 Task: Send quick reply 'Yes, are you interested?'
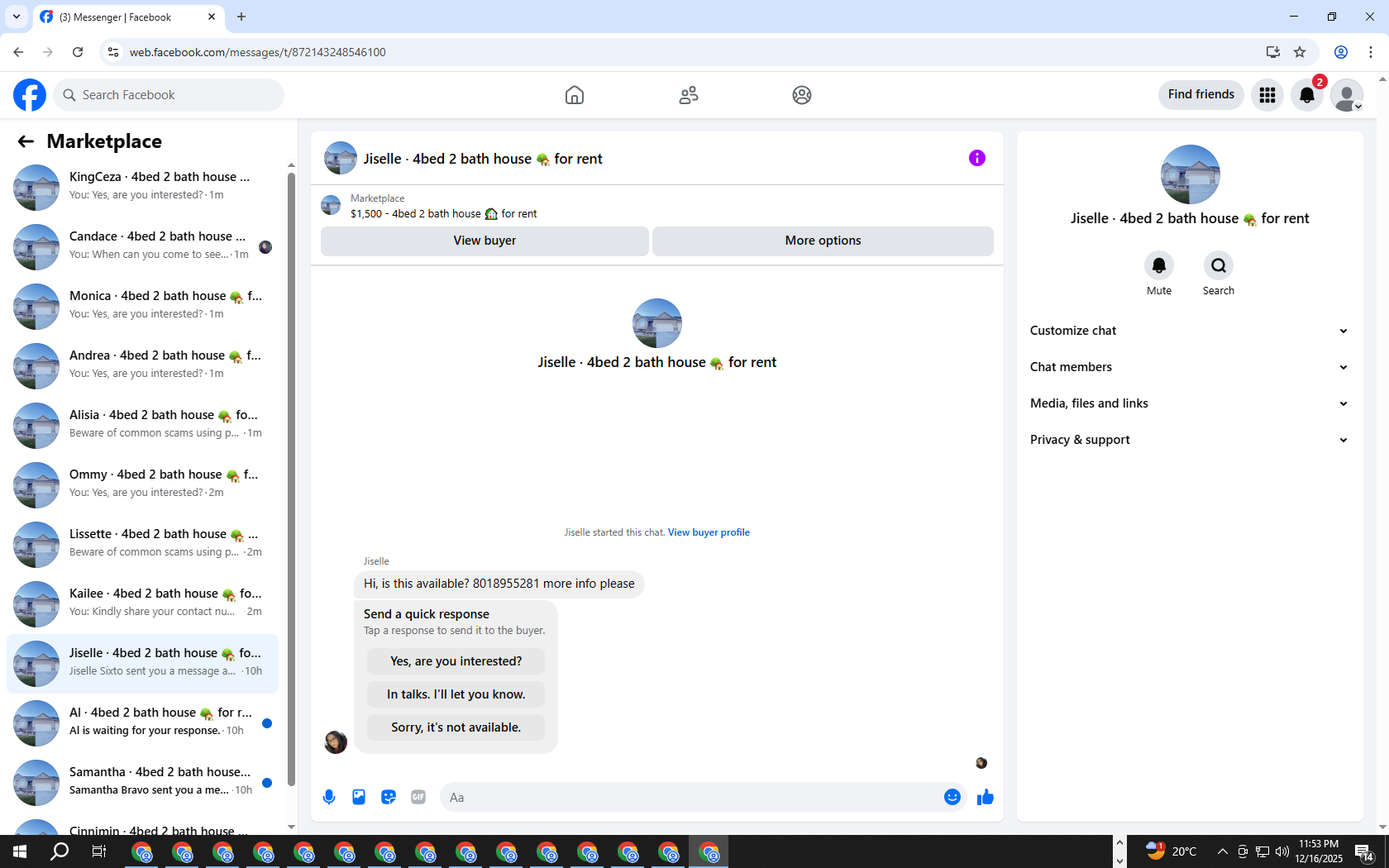click(x=456, y=661)
